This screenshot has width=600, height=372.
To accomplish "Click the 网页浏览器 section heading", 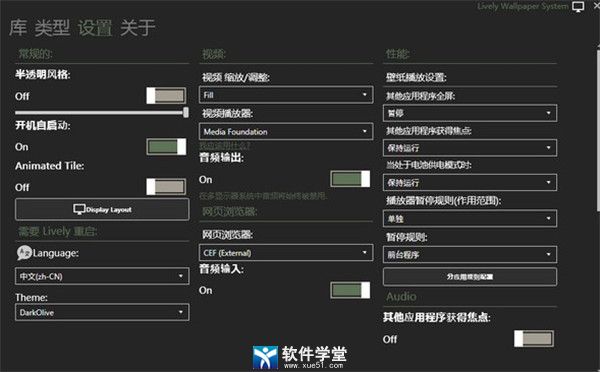I will (230, 211).
